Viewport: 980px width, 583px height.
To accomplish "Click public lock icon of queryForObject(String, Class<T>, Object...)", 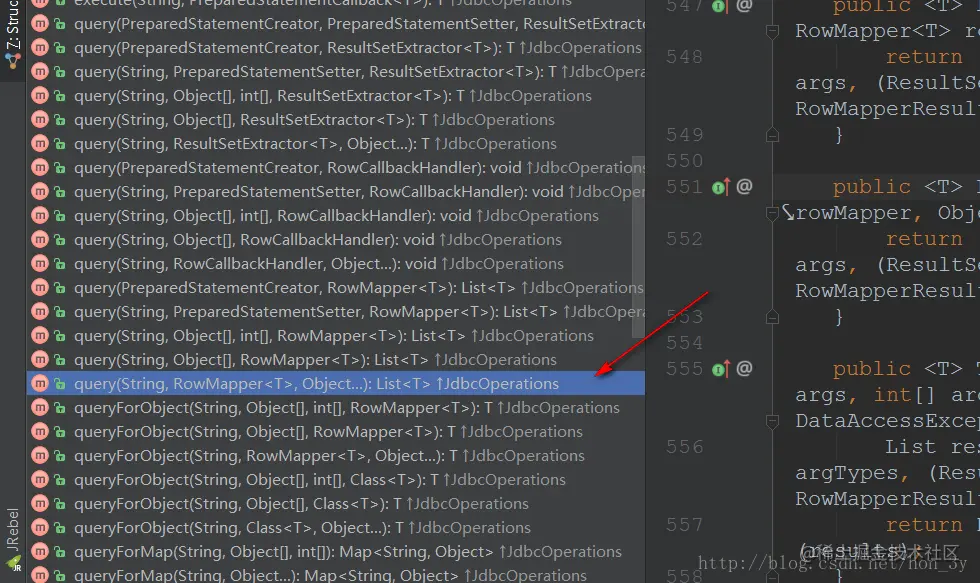I will point(60,528).
